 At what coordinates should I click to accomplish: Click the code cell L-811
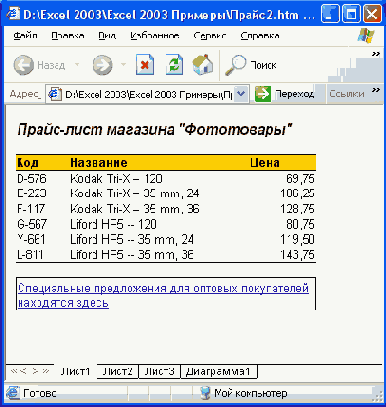(30, 255)
